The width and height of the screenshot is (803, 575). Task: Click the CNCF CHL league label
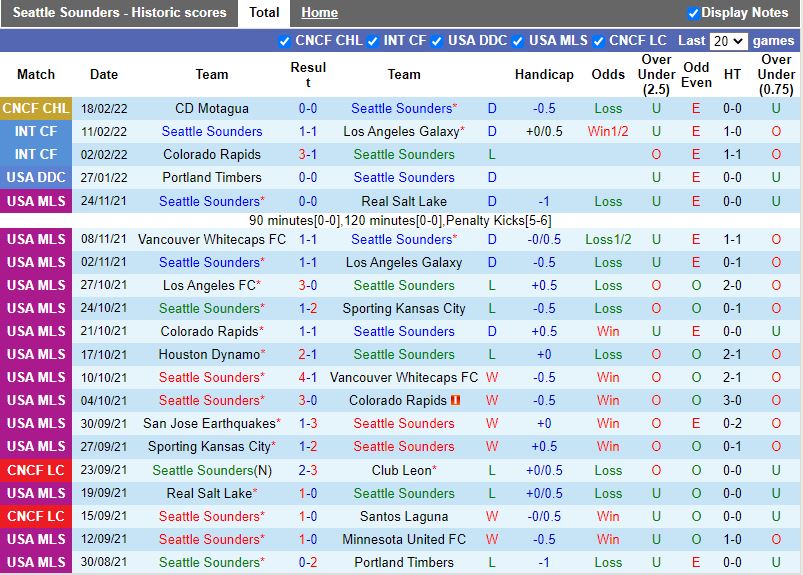36,109
